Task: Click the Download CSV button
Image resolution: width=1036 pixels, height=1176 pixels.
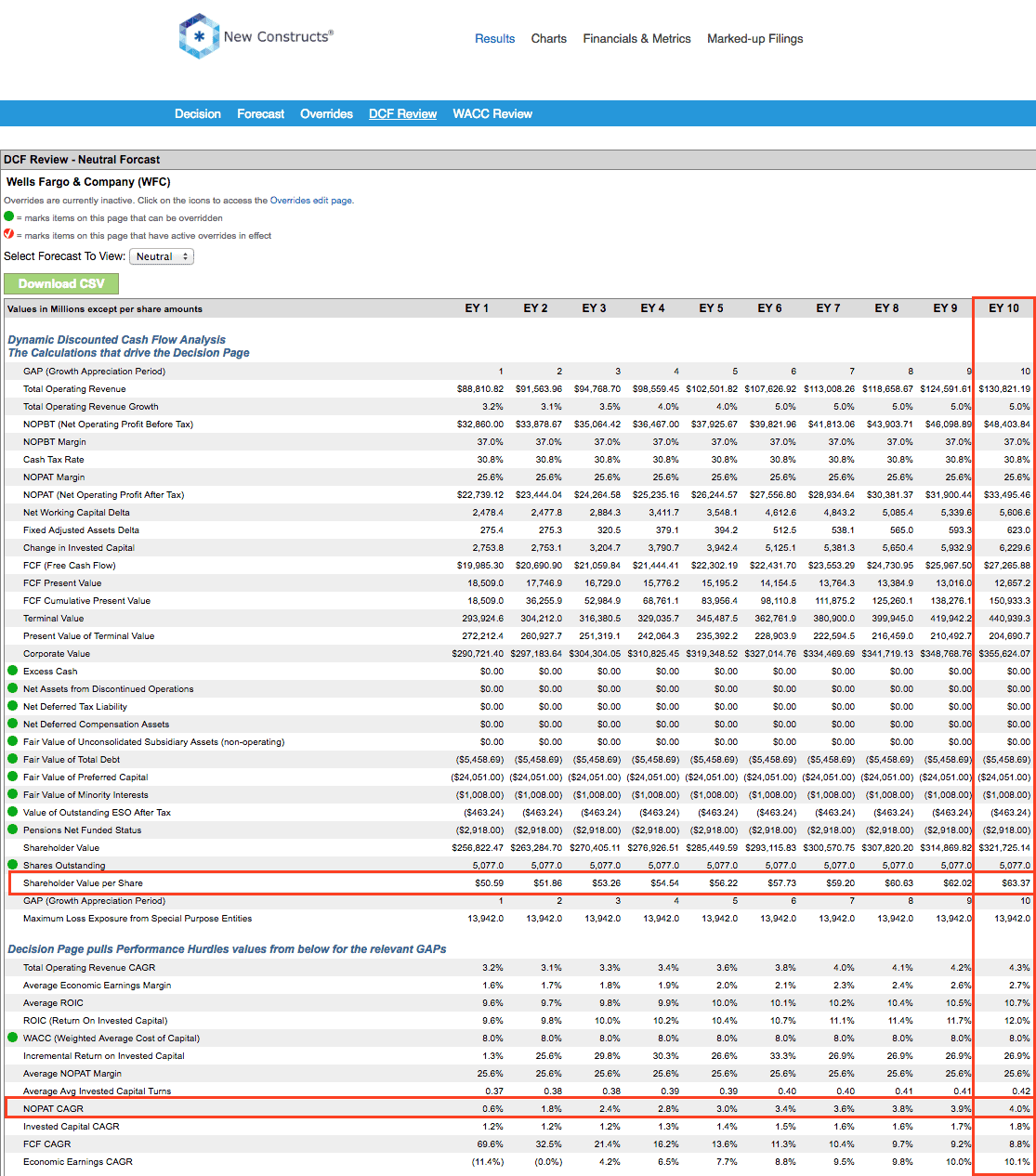Action: coord(61,283)
